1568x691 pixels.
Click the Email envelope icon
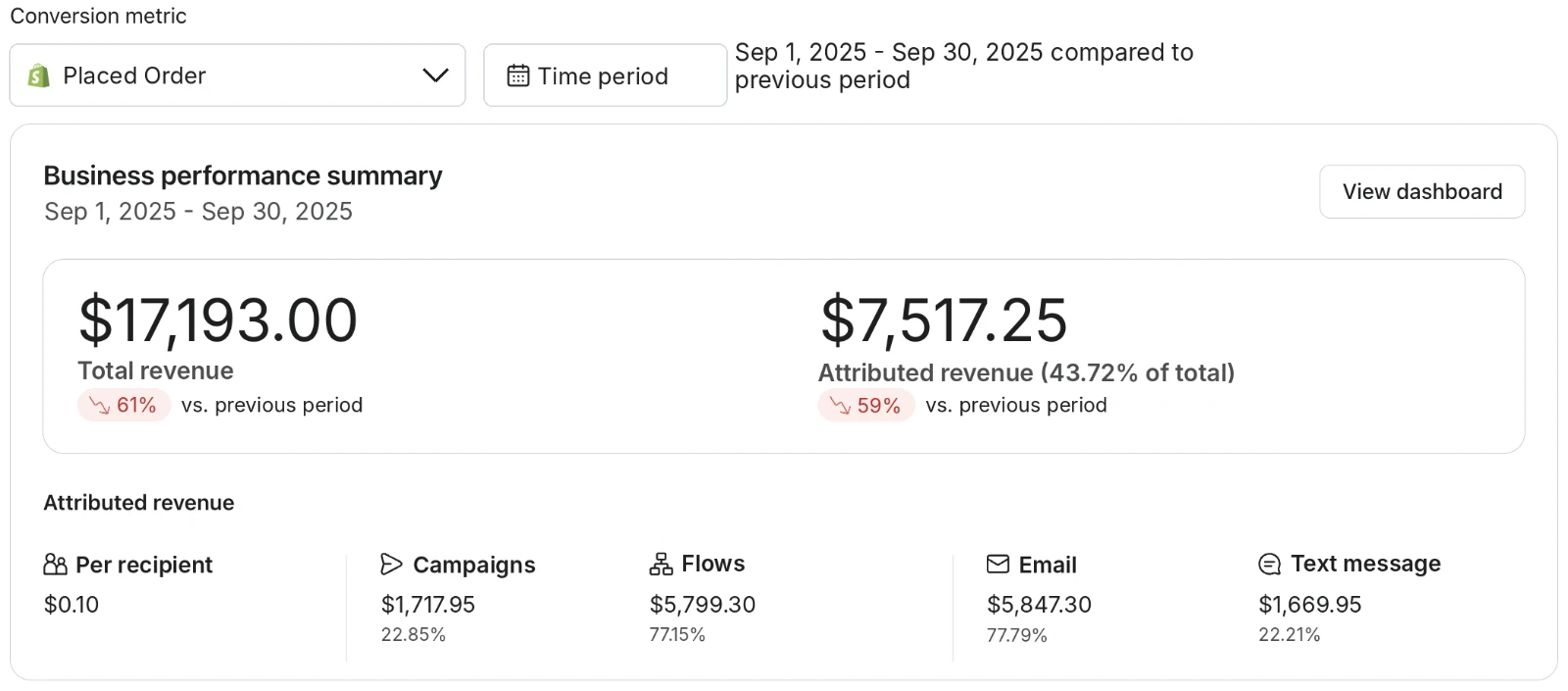(x=998, y=564)
